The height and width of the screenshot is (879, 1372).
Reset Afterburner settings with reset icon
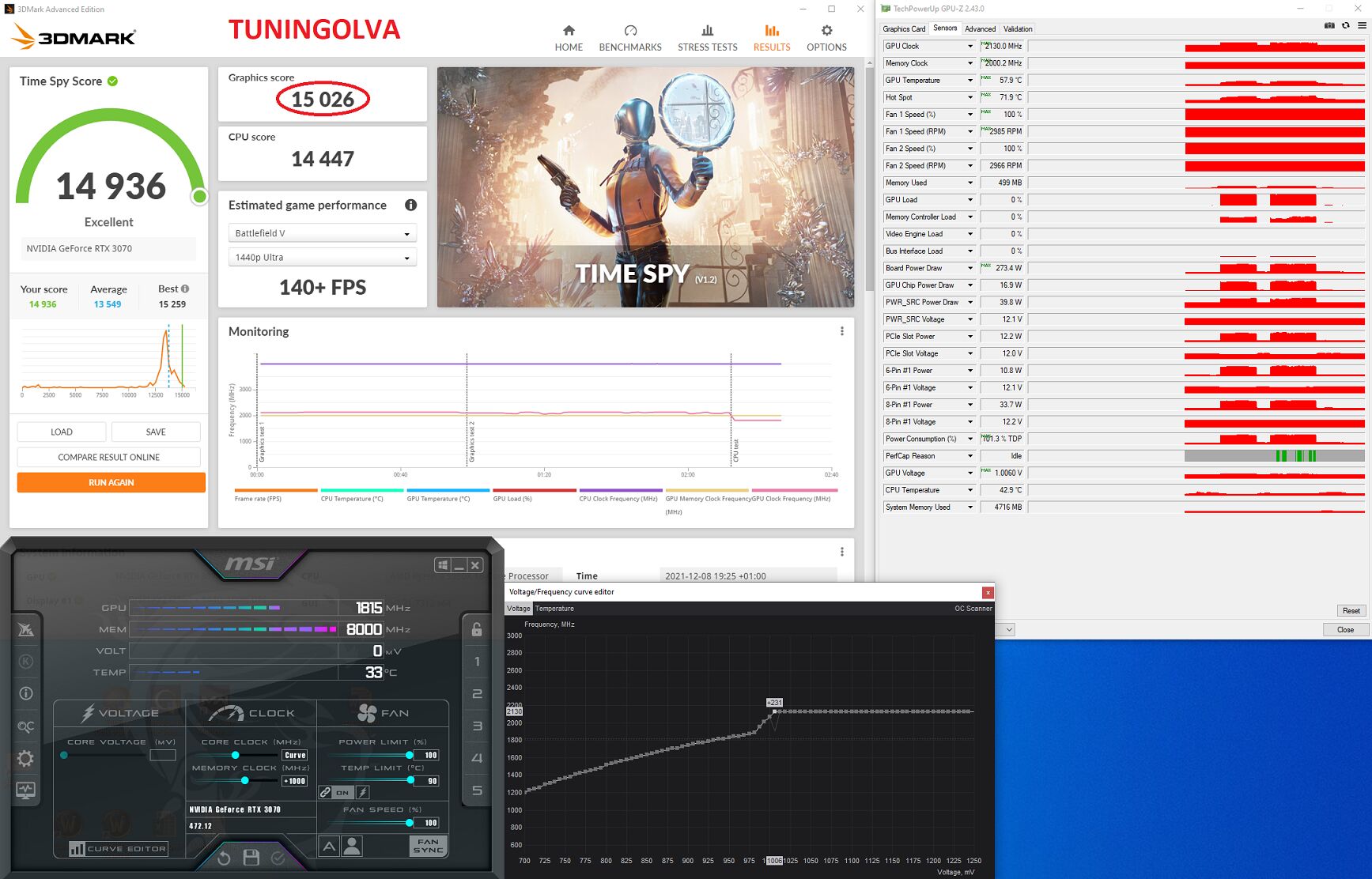(x=224, y=858)
